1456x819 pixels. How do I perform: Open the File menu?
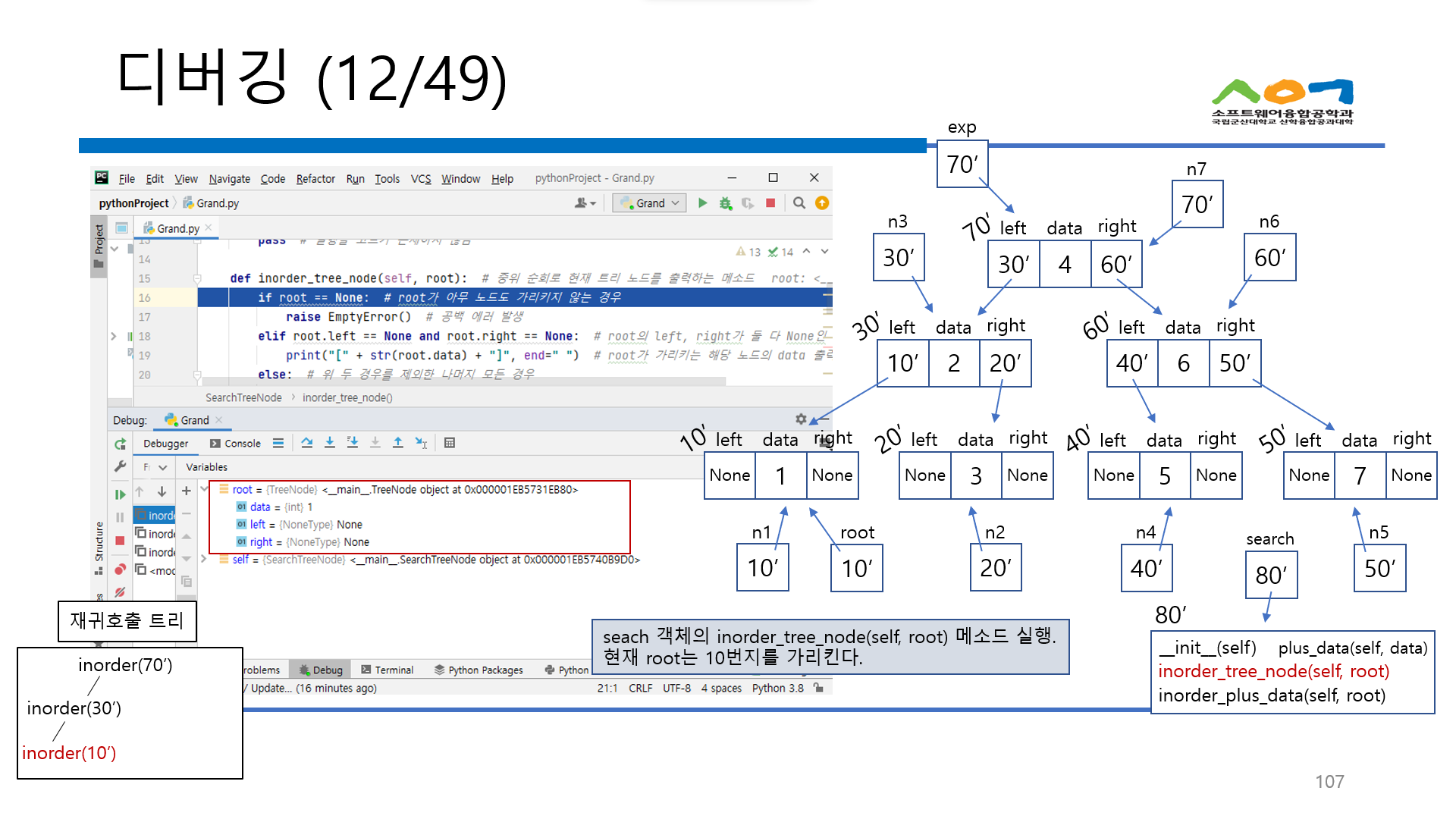(127, 179)
